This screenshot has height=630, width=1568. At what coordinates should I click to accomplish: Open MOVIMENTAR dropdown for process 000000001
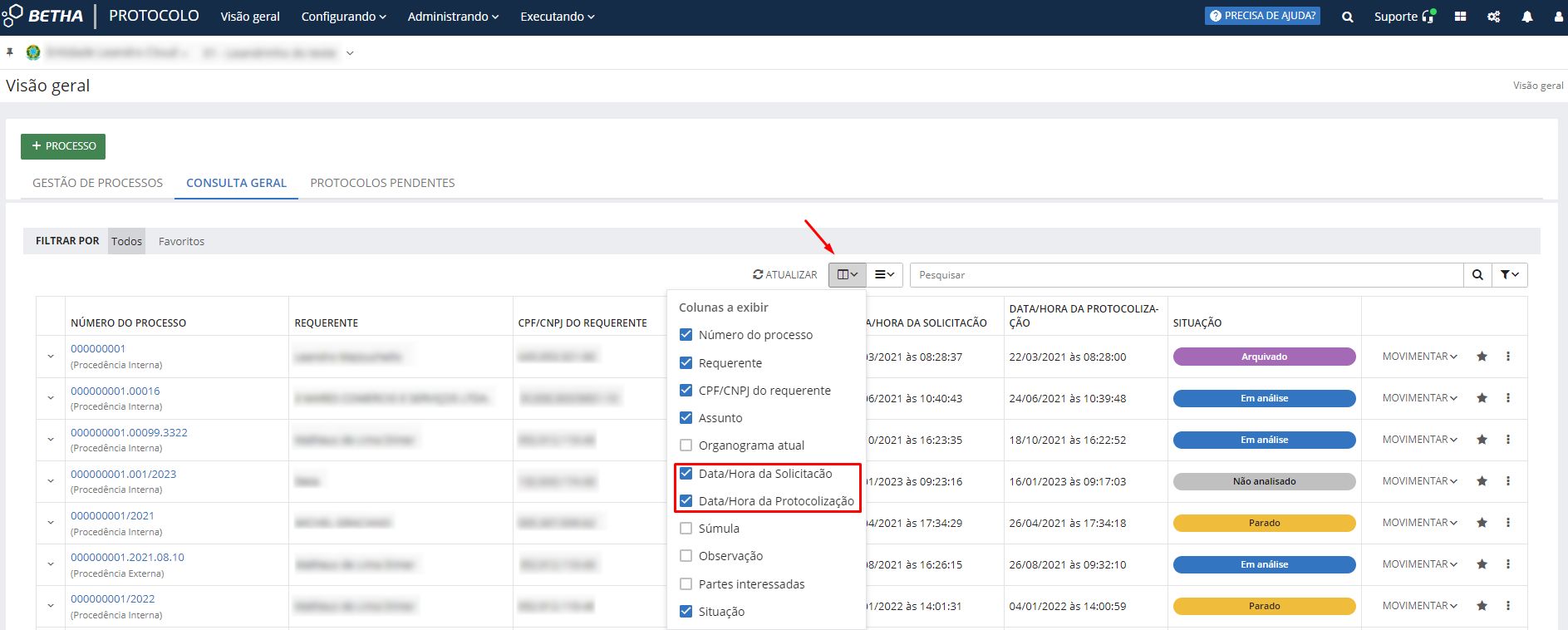pyautogui.click(x=1420, y=357)
